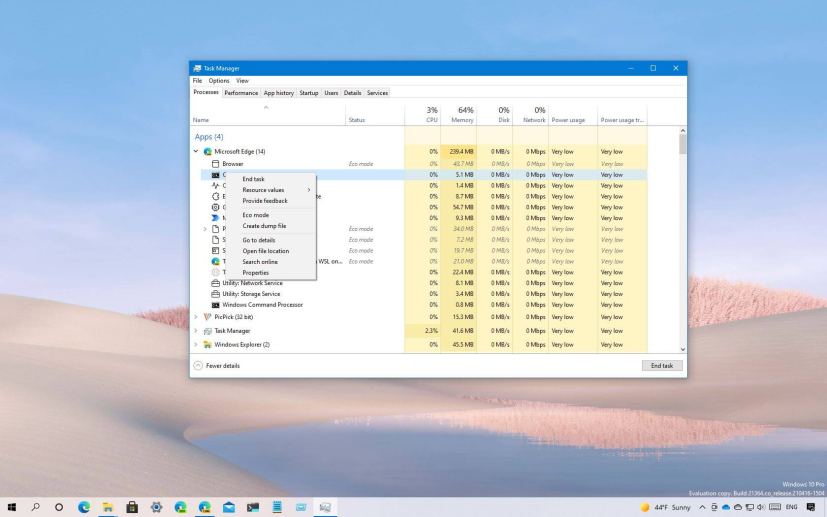The image size is (827, 517).
Task: Sort by the Memory column header
Action: (x=458, y=114)
